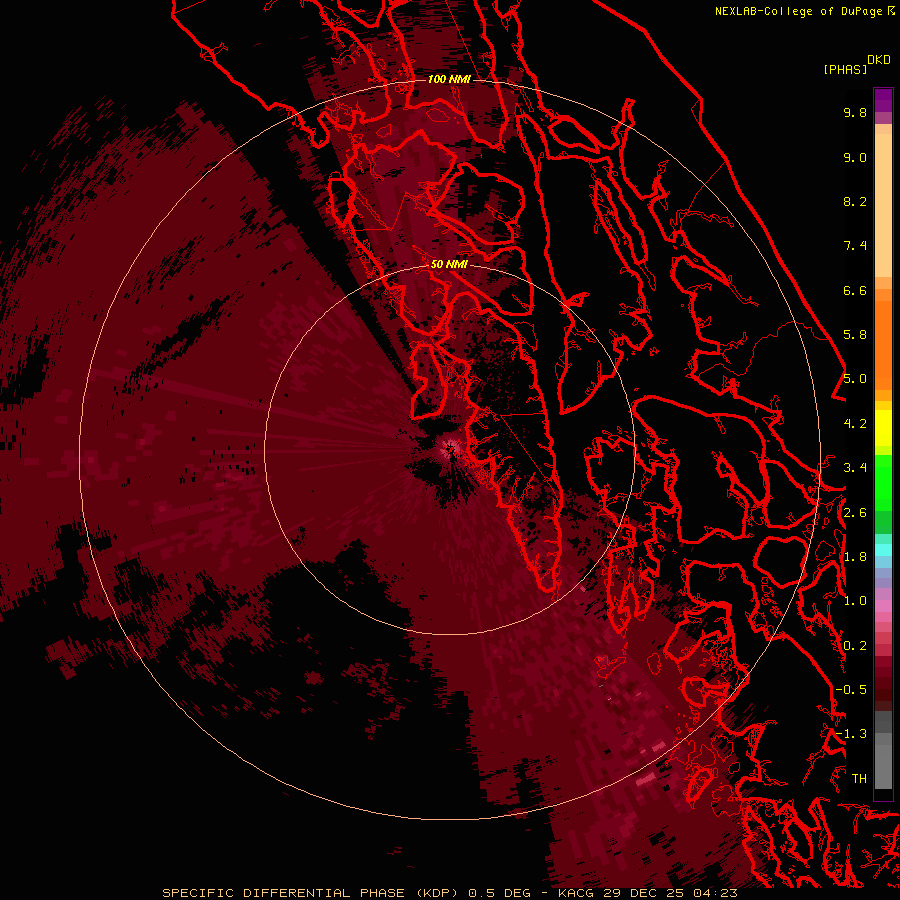
Task: Click the 04:23 timestamp
Action: (715, 893)
